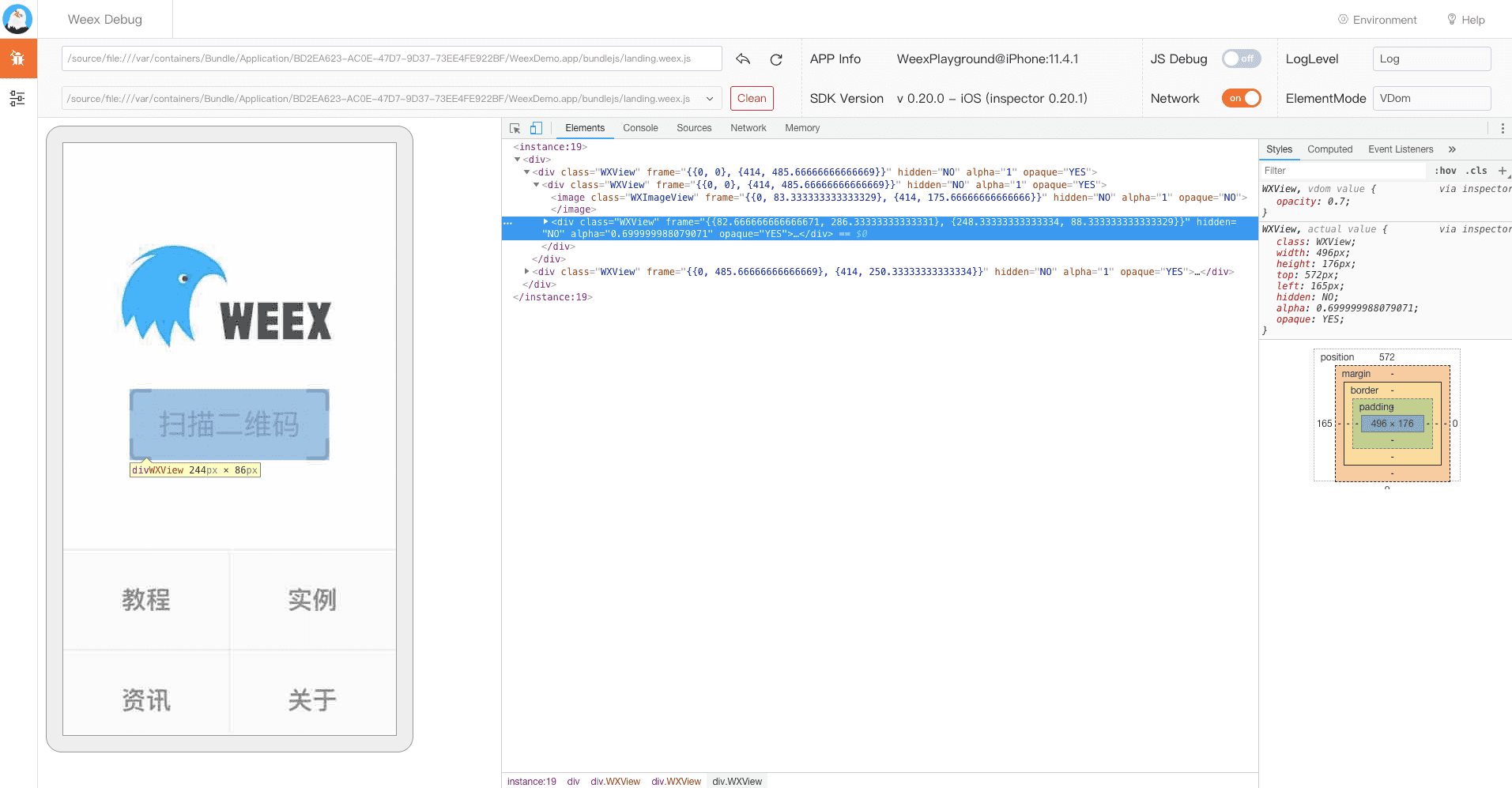Click the margin label in the box model
This screenshot has width=1512, height=788.
pos(1356,374)
